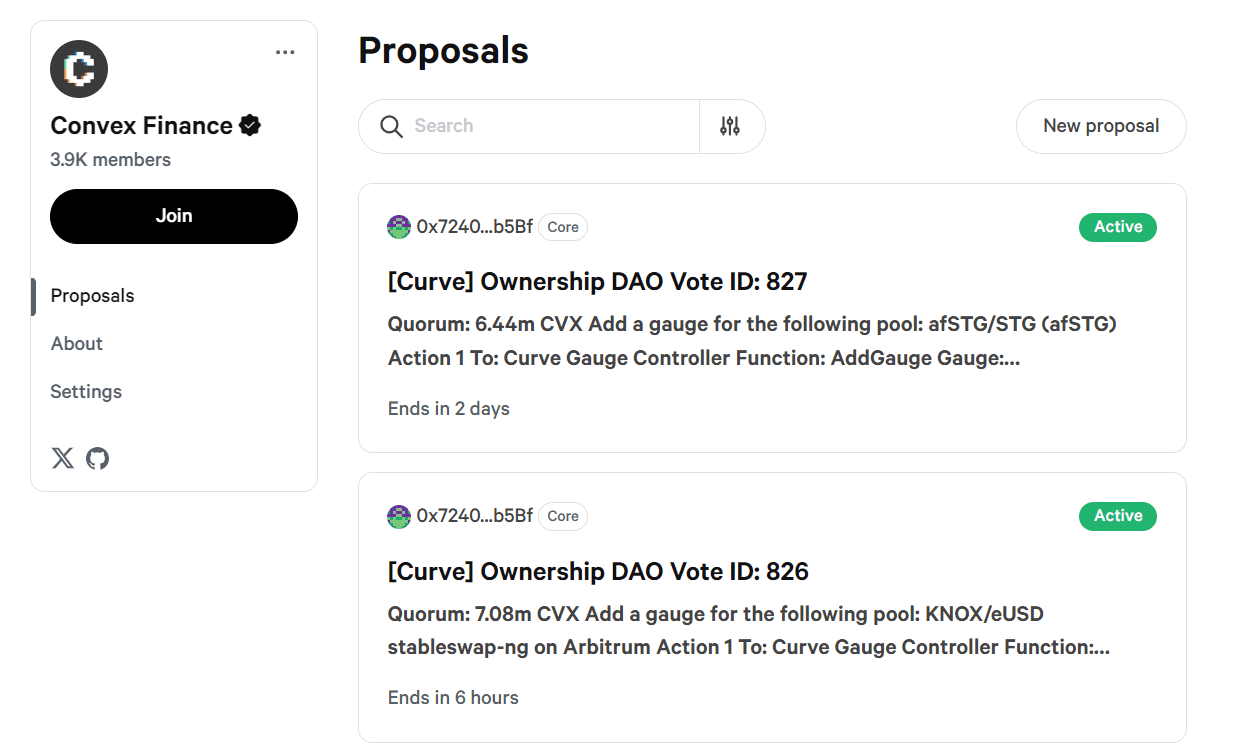Open Ownership DAO Vote ID: 827 proposal
The width and height of the screenshot is (1249, 753).
tap(597, 282)
